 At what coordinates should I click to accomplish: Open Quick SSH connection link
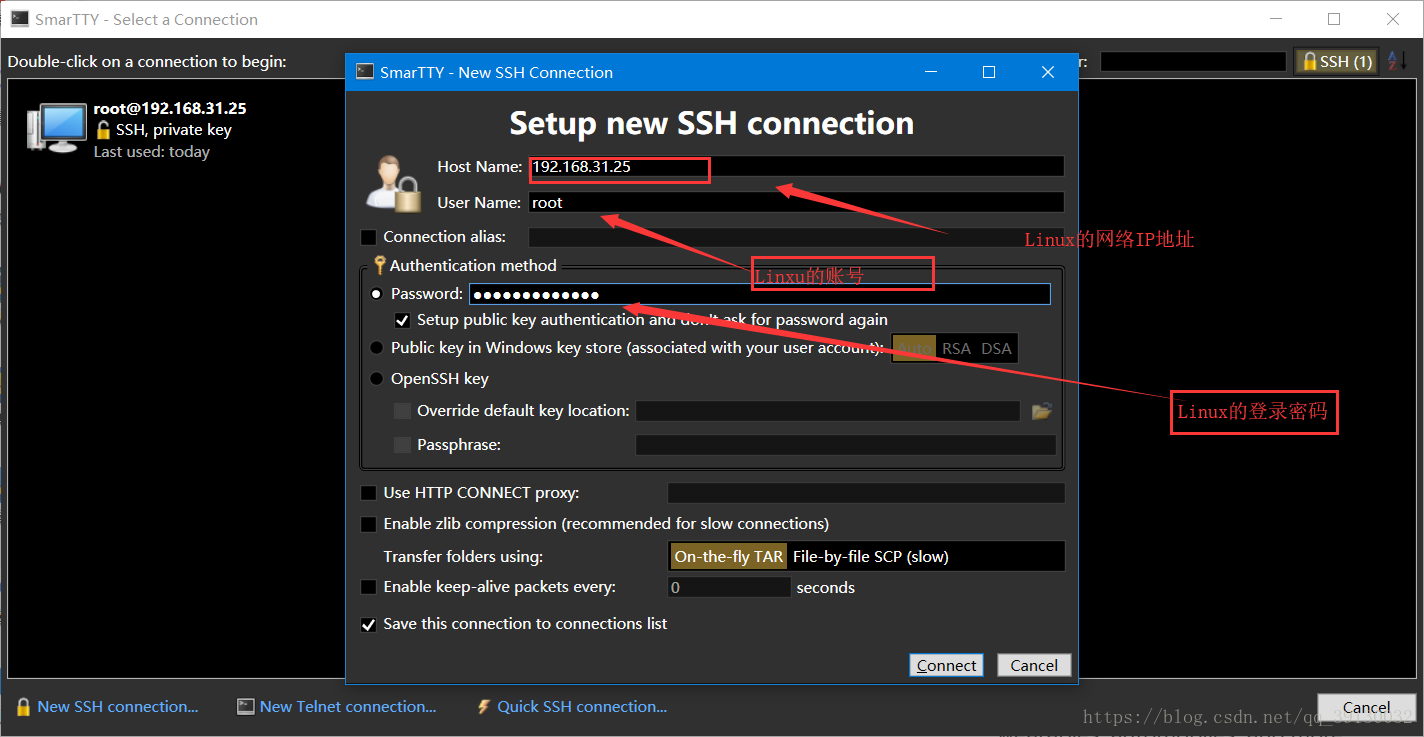coord(582,707)
